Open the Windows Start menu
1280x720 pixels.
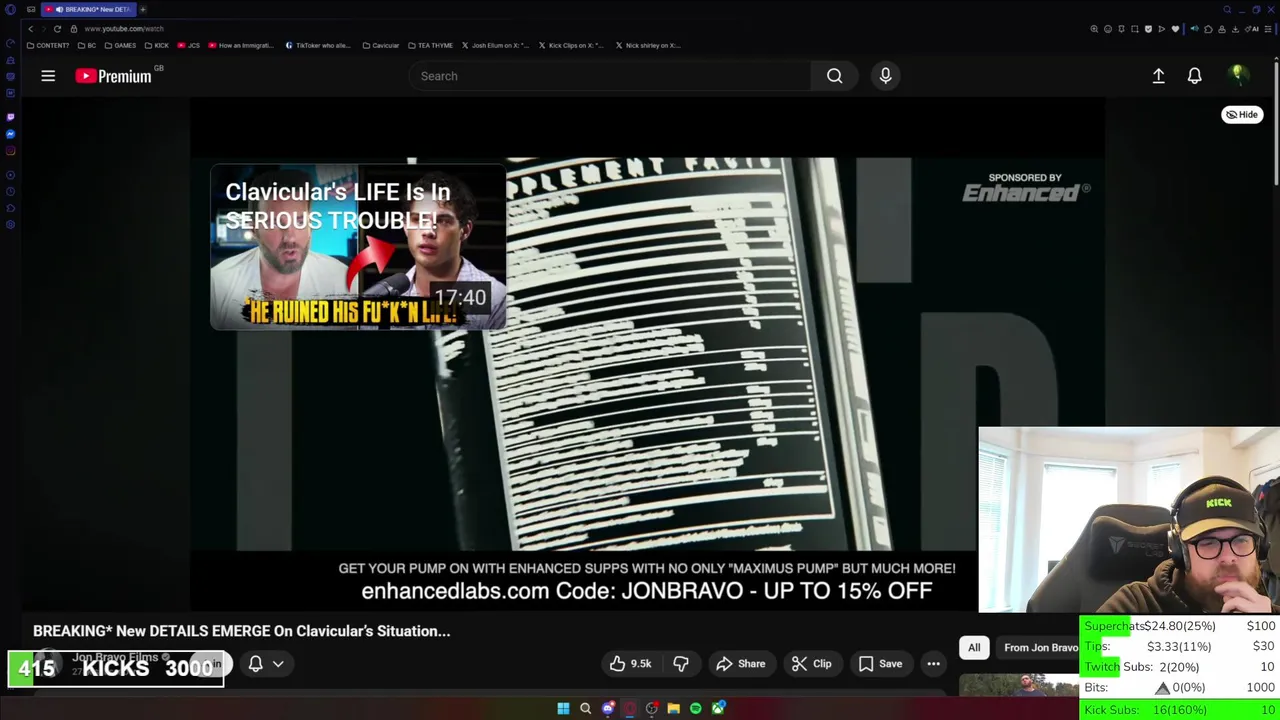pyautogui.click(x=563, y=708)
